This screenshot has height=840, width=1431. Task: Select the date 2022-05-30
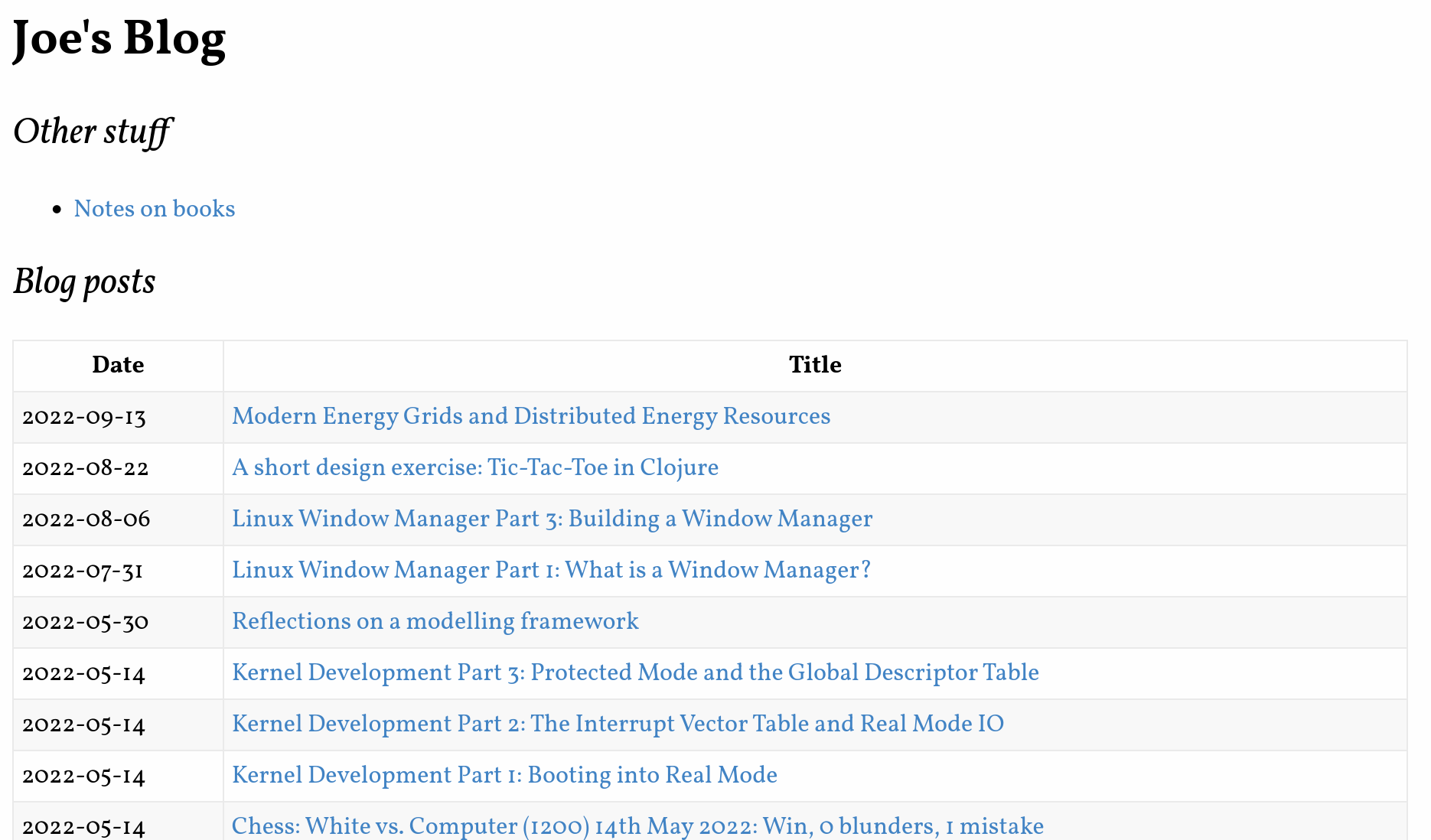click(86, 622)
